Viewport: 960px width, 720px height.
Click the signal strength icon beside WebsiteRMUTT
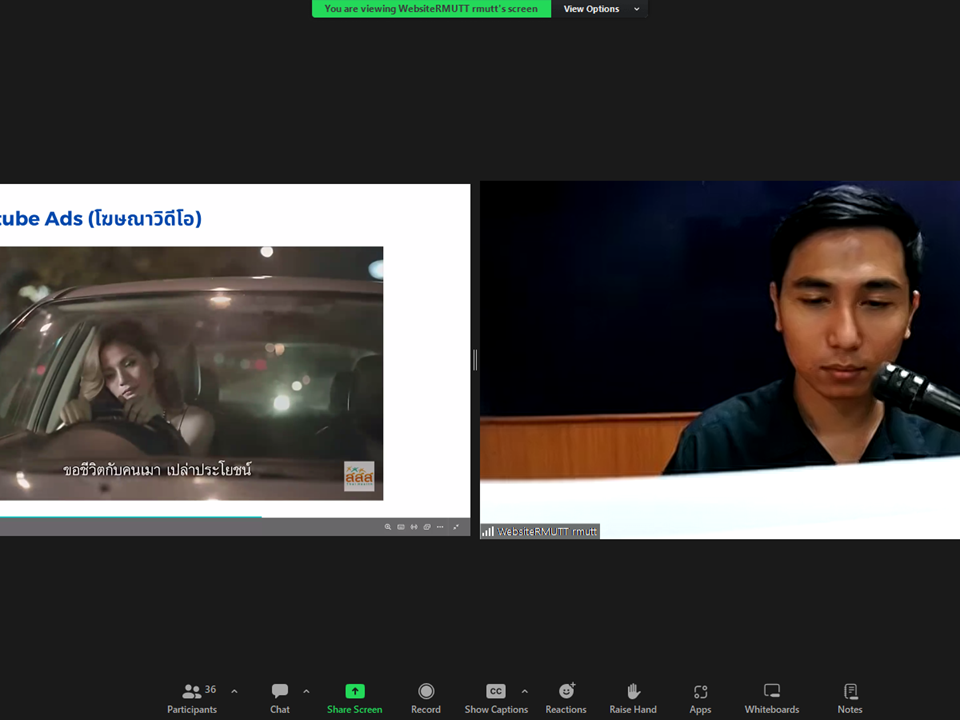coord(487,531)
